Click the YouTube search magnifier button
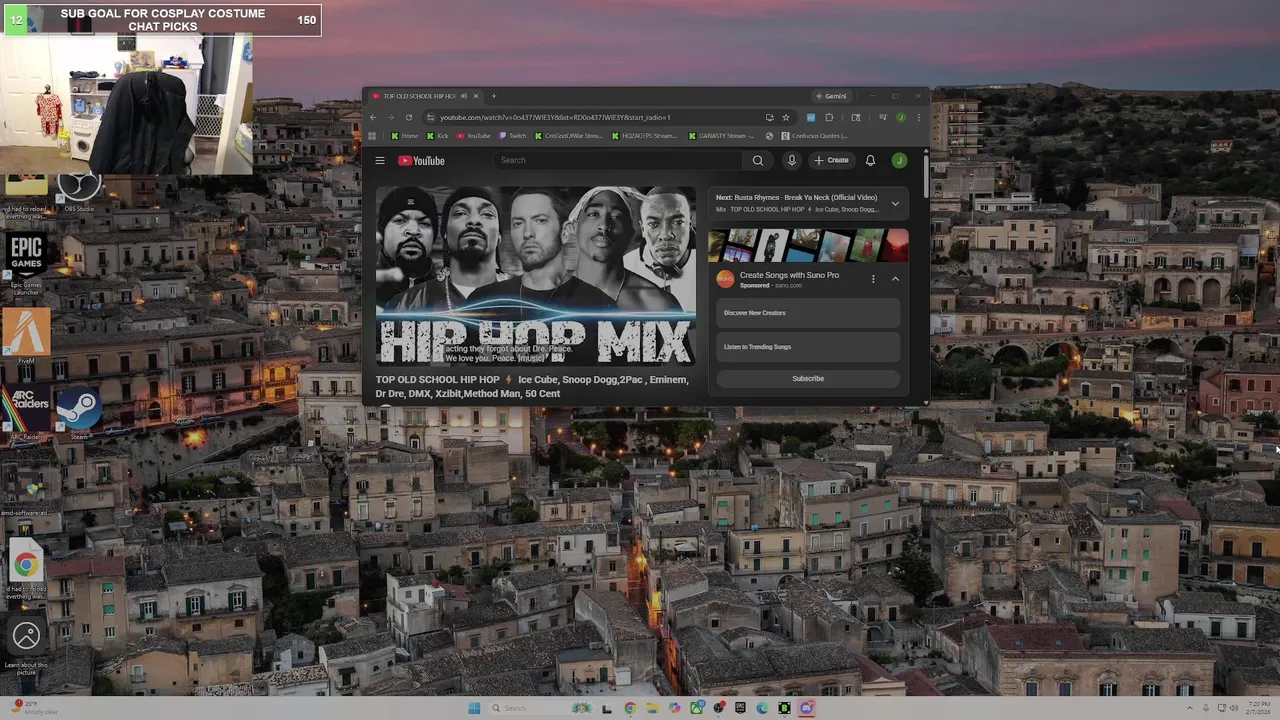The image size is (1280, 720). point(758,160)
